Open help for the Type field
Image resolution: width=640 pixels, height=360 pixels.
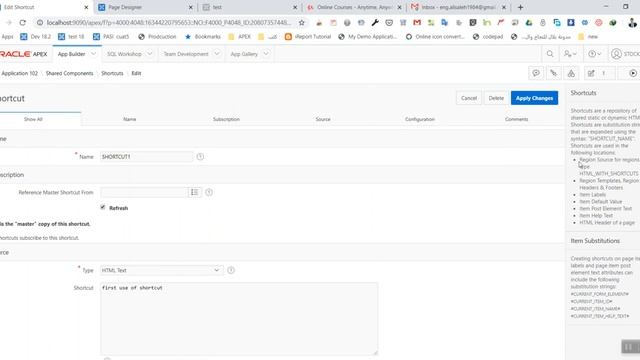click(231, 270)
